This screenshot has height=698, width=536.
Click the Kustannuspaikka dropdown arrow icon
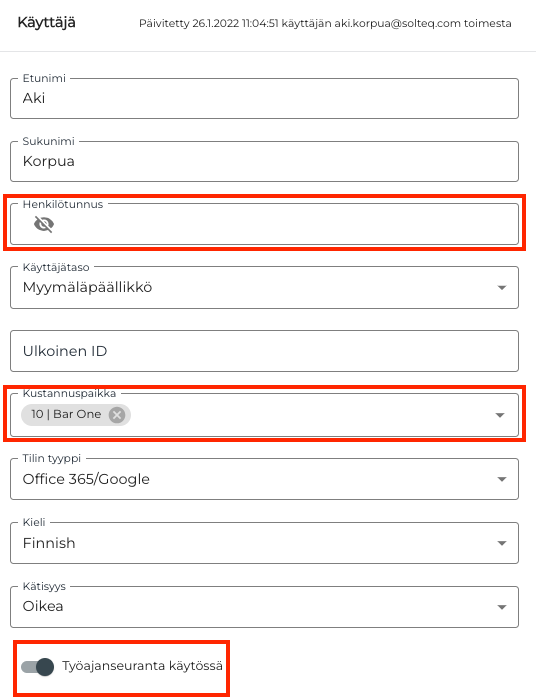pyautogui.click(x=500, y=415)
